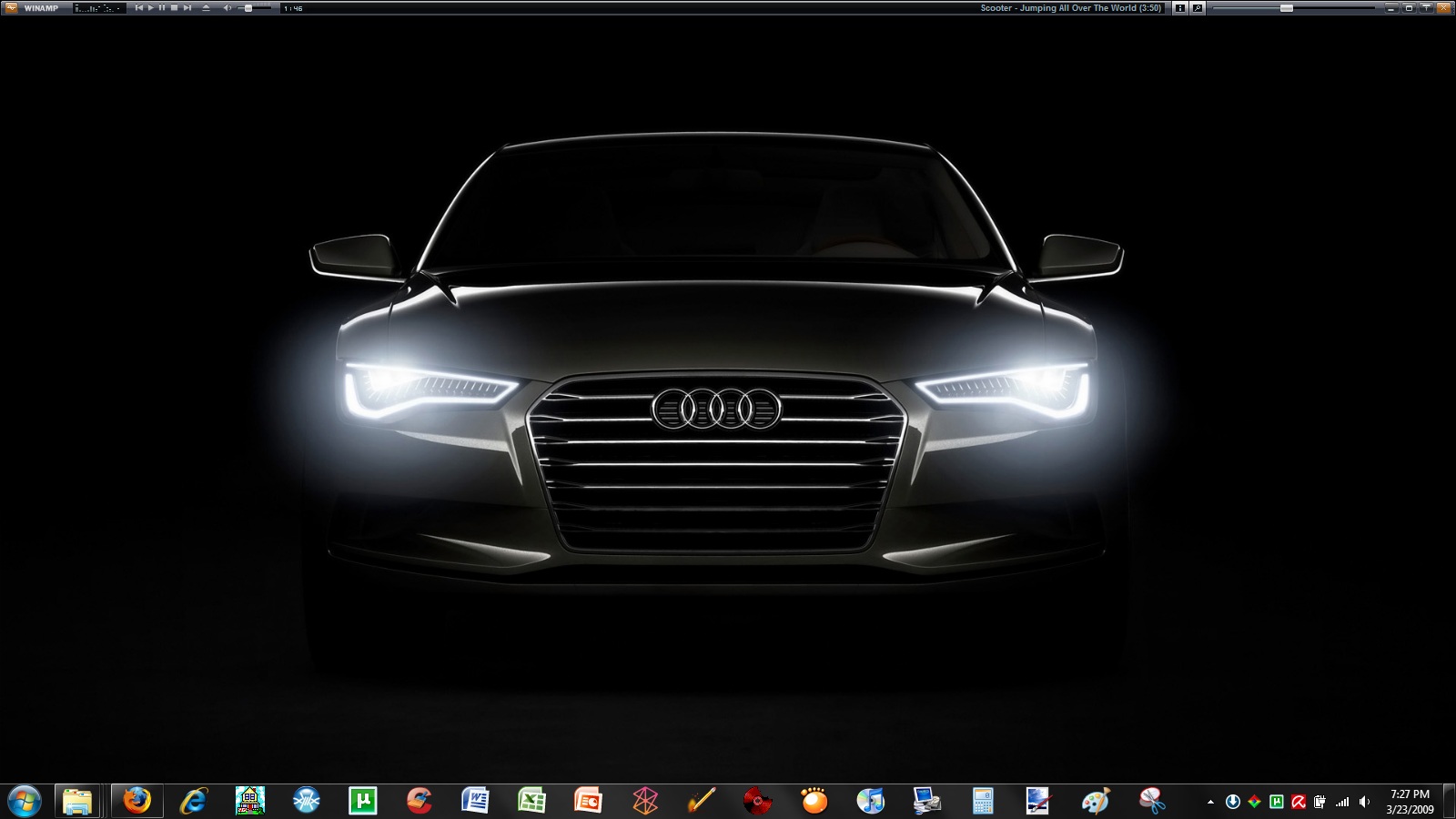Launch Microsoft Word from taskbar
This screenshot has width=1456, height=819.
point(475,801)
